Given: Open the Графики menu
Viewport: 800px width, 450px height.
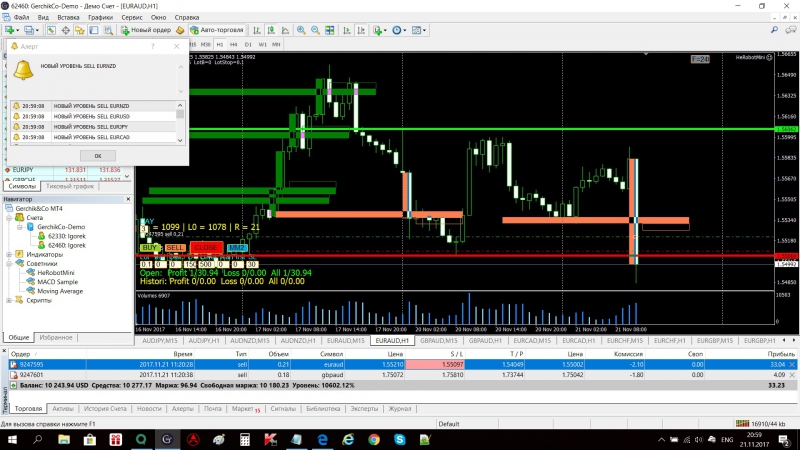Looking at the screenshot, I should point(100,17).
